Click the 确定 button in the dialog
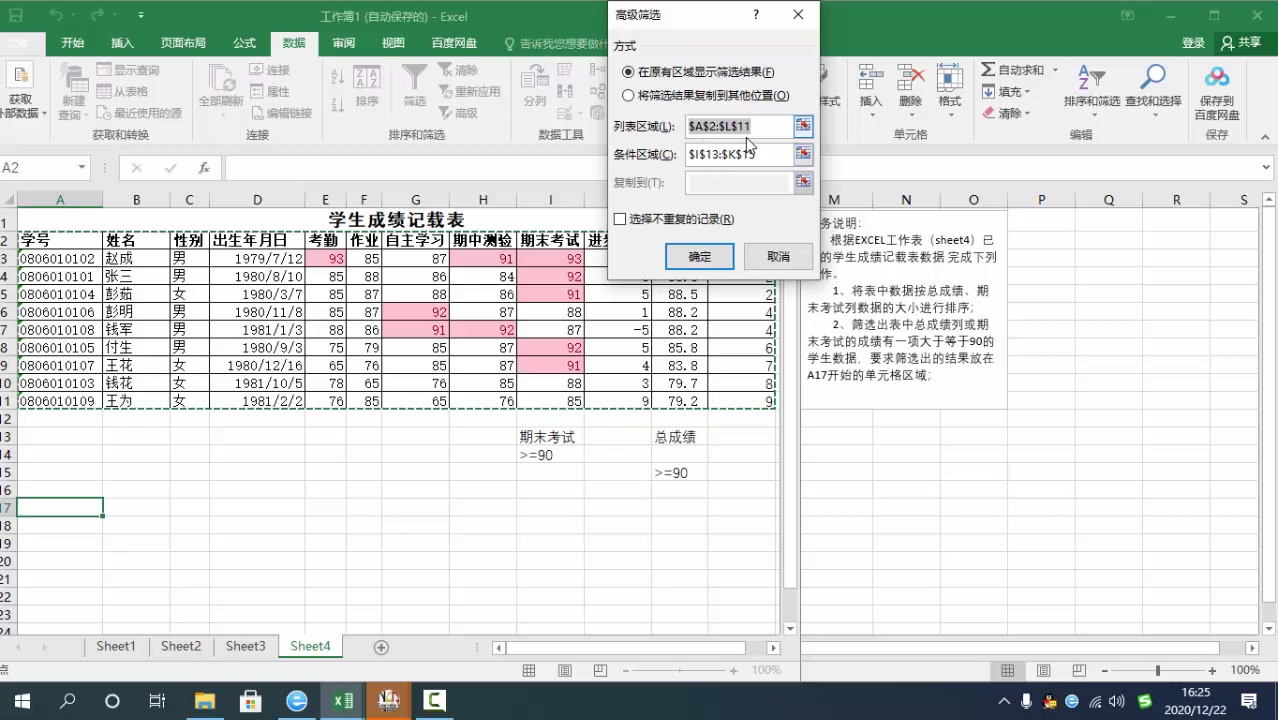This screenshot has width=1278, height=720. (699, 256)
